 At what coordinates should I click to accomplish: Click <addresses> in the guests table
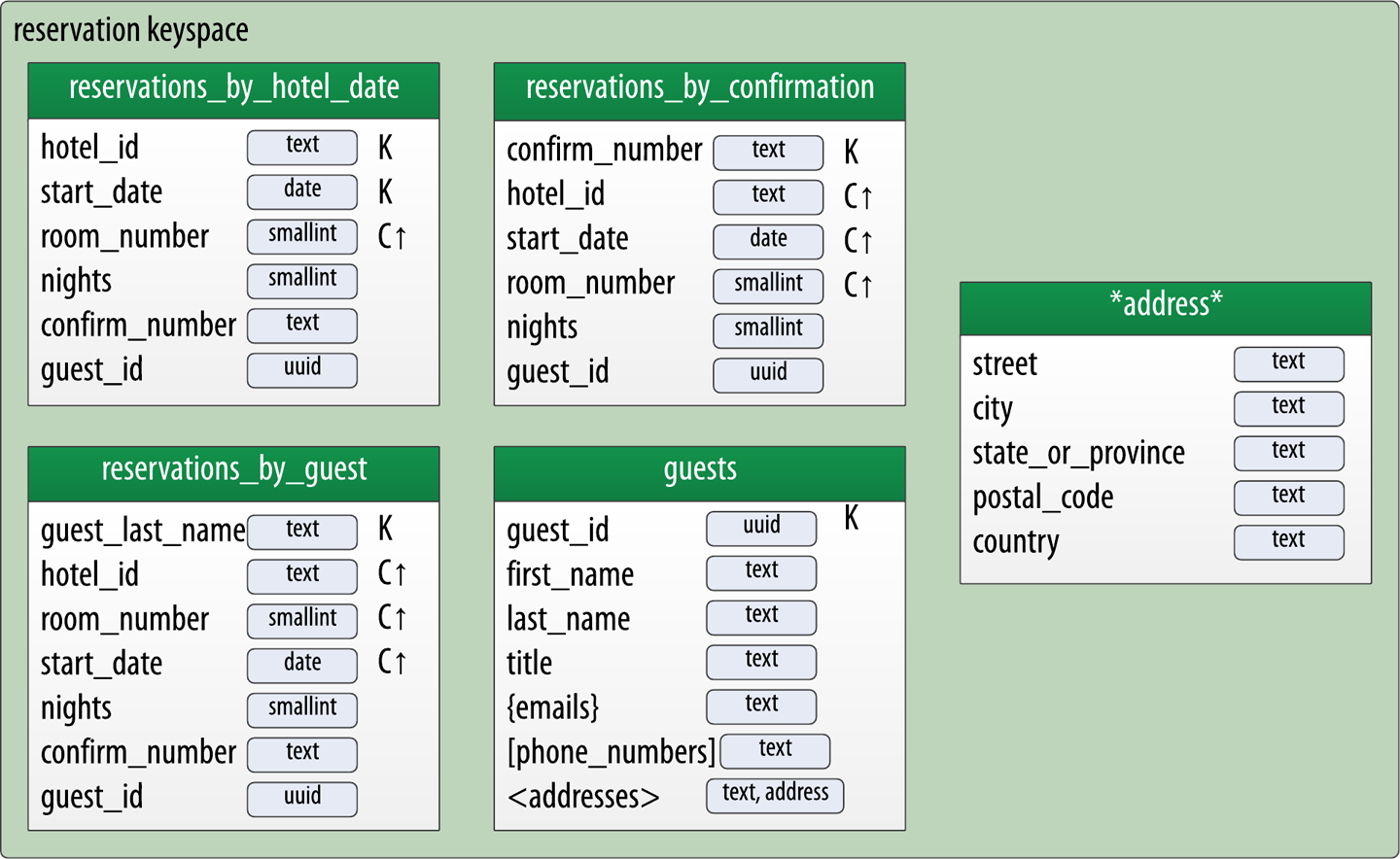583,798
